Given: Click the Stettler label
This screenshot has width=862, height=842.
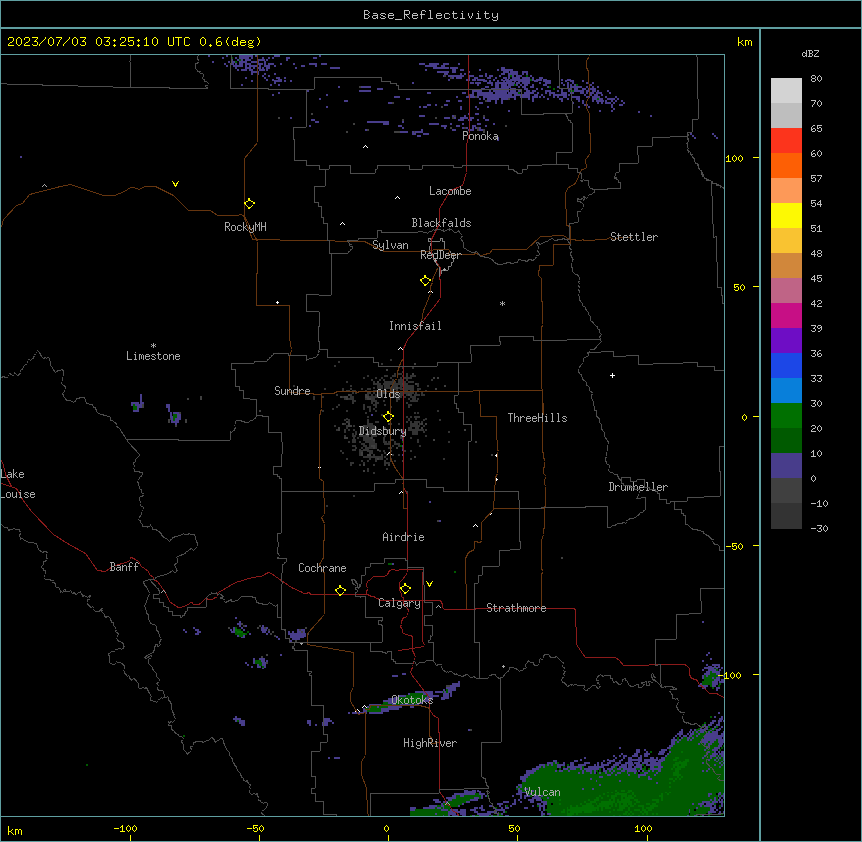Looking at the screenshot, I should click(634, 237).
